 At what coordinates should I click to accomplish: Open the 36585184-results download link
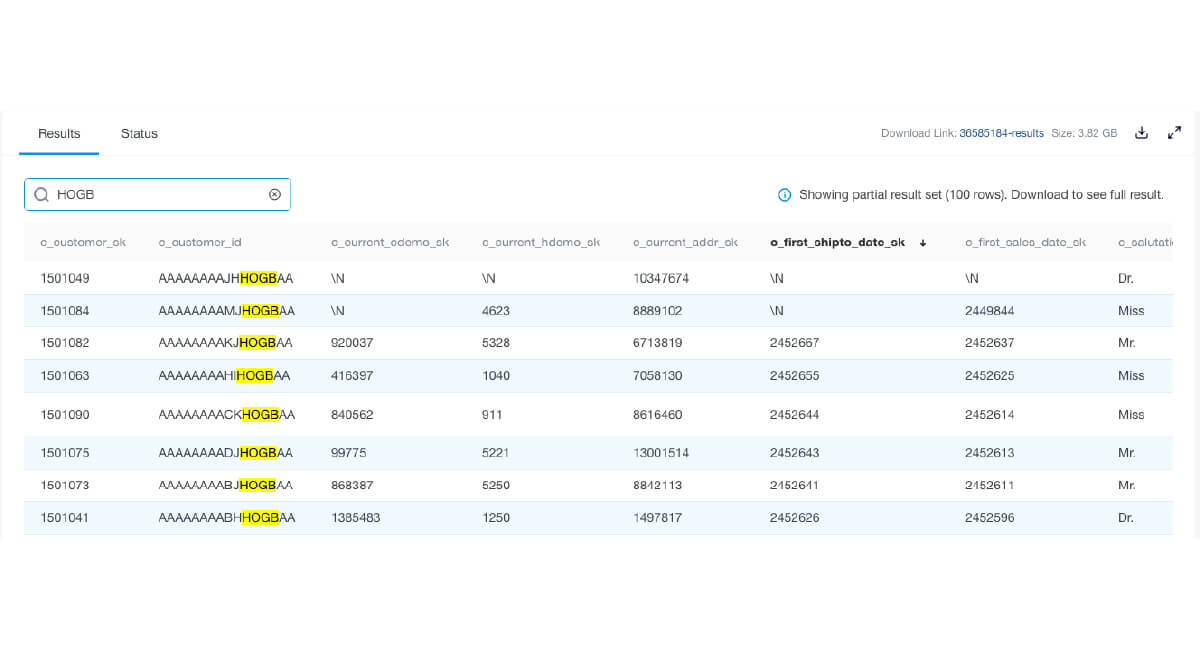point(1003,132)
